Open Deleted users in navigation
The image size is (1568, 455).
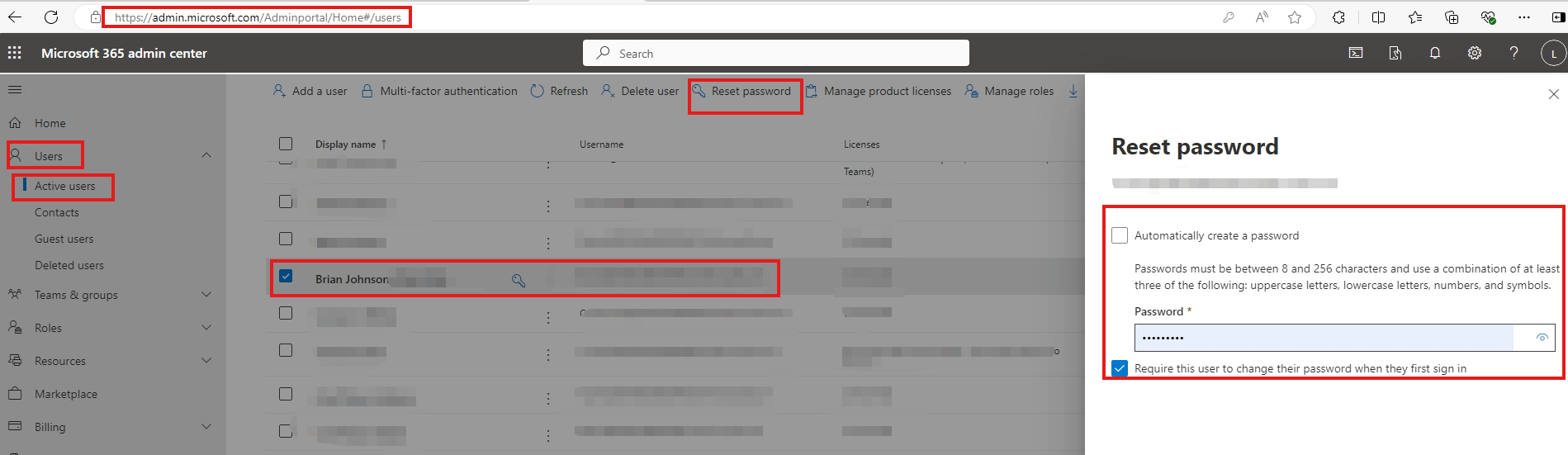(x=69, y=265)
